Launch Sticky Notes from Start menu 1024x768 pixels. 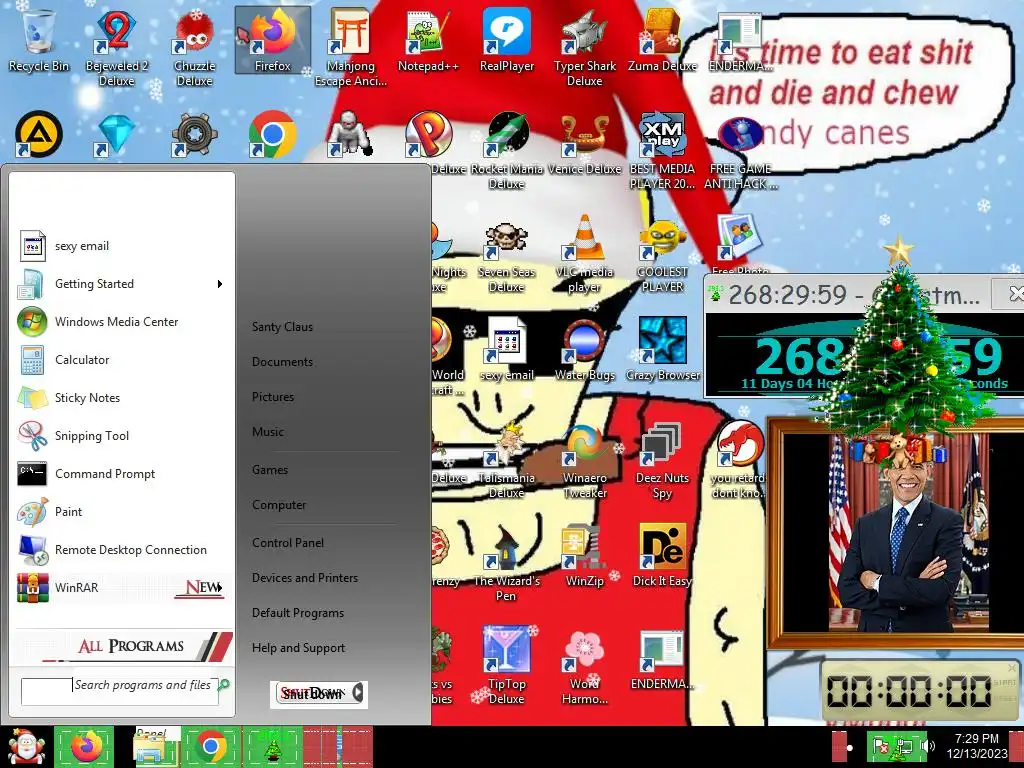121,398
